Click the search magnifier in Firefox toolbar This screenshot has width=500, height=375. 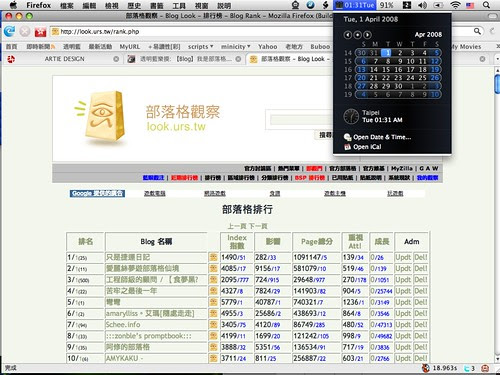click(x=477, y=31)
